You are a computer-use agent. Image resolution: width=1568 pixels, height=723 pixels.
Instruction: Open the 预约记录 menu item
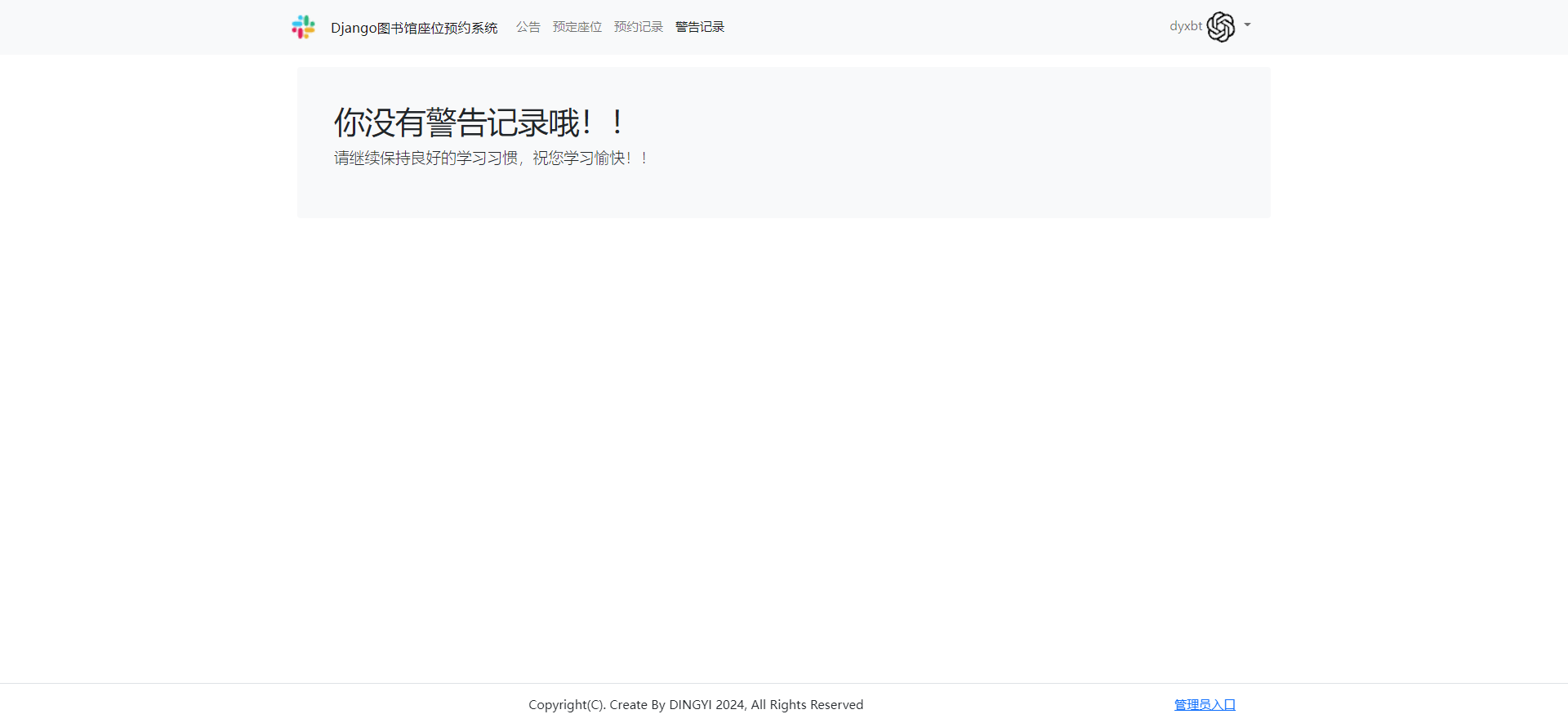pyautogui.click(x=639, y=27)
